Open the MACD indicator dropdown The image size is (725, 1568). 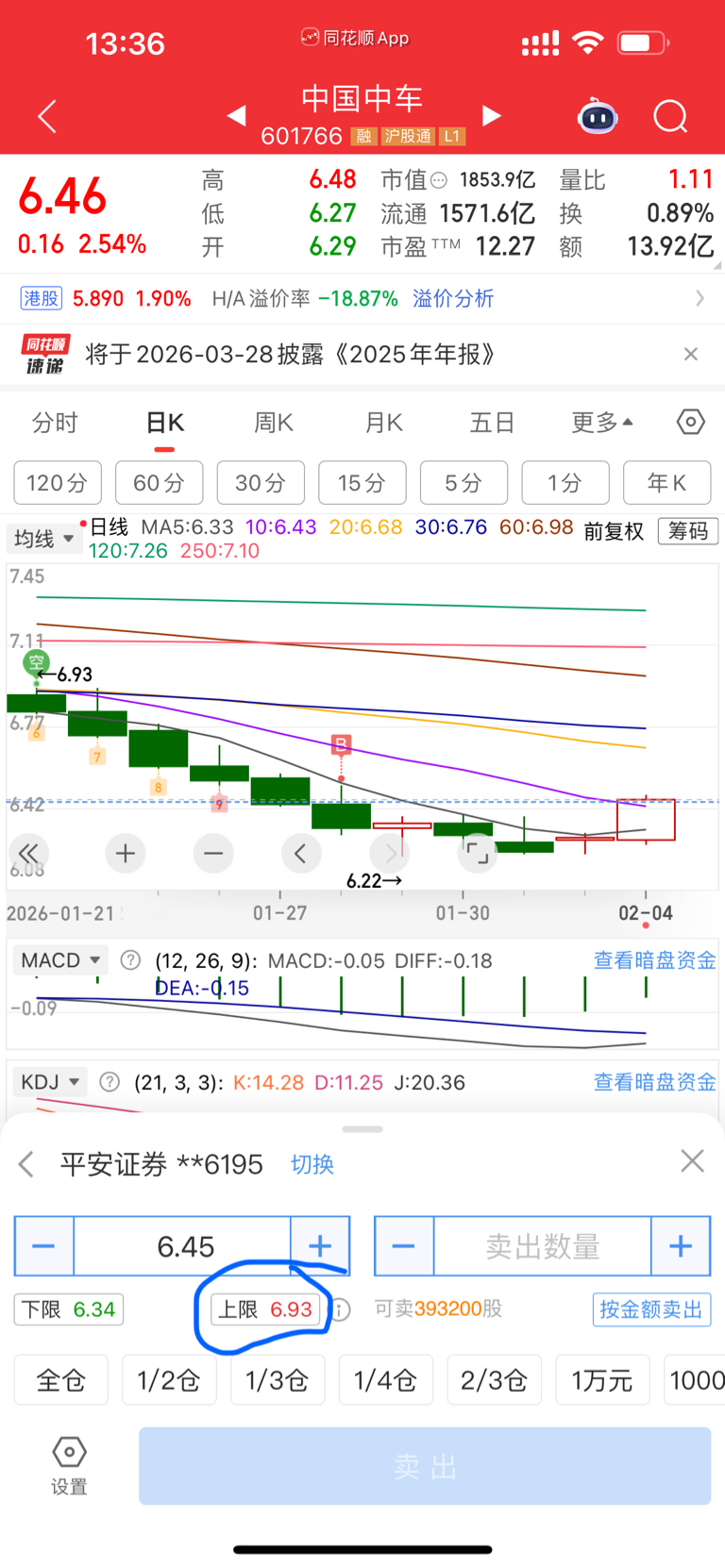(60, 960)
